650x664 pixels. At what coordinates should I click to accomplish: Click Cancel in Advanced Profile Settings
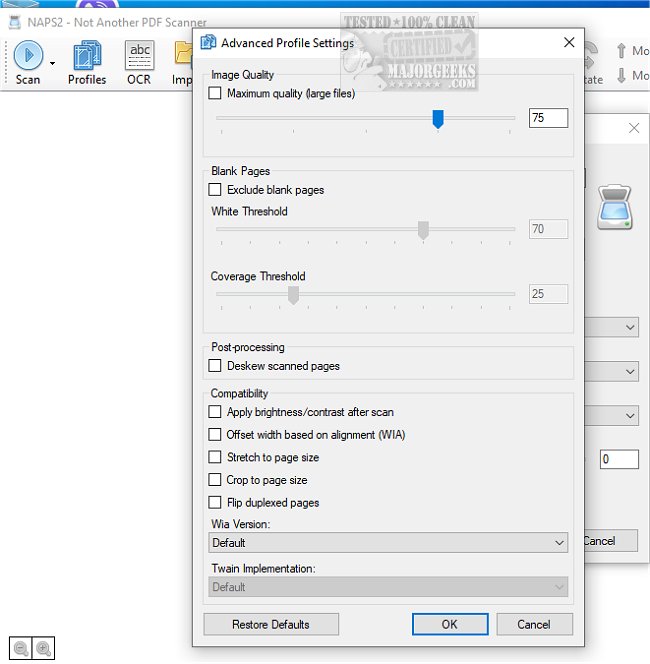[x=534, y=624]
